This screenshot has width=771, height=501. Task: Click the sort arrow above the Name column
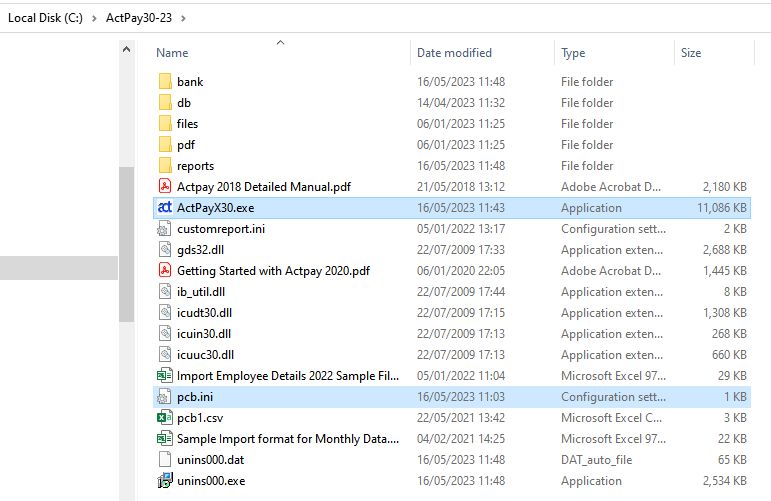[x=280, y=42]
